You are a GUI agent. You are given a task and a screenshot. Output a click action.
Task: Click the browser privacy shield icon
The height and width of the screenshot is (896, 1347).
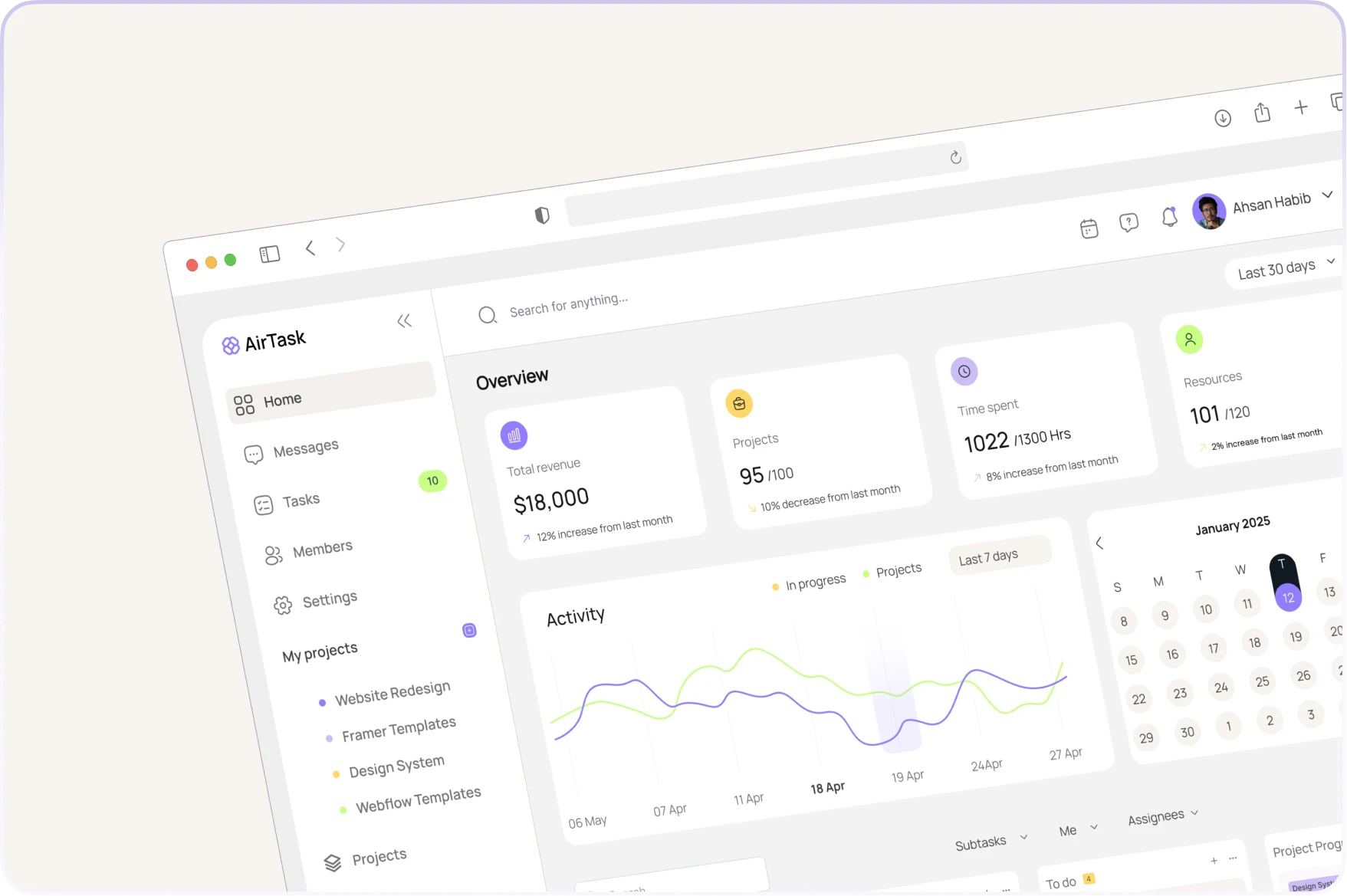point(542,215)
